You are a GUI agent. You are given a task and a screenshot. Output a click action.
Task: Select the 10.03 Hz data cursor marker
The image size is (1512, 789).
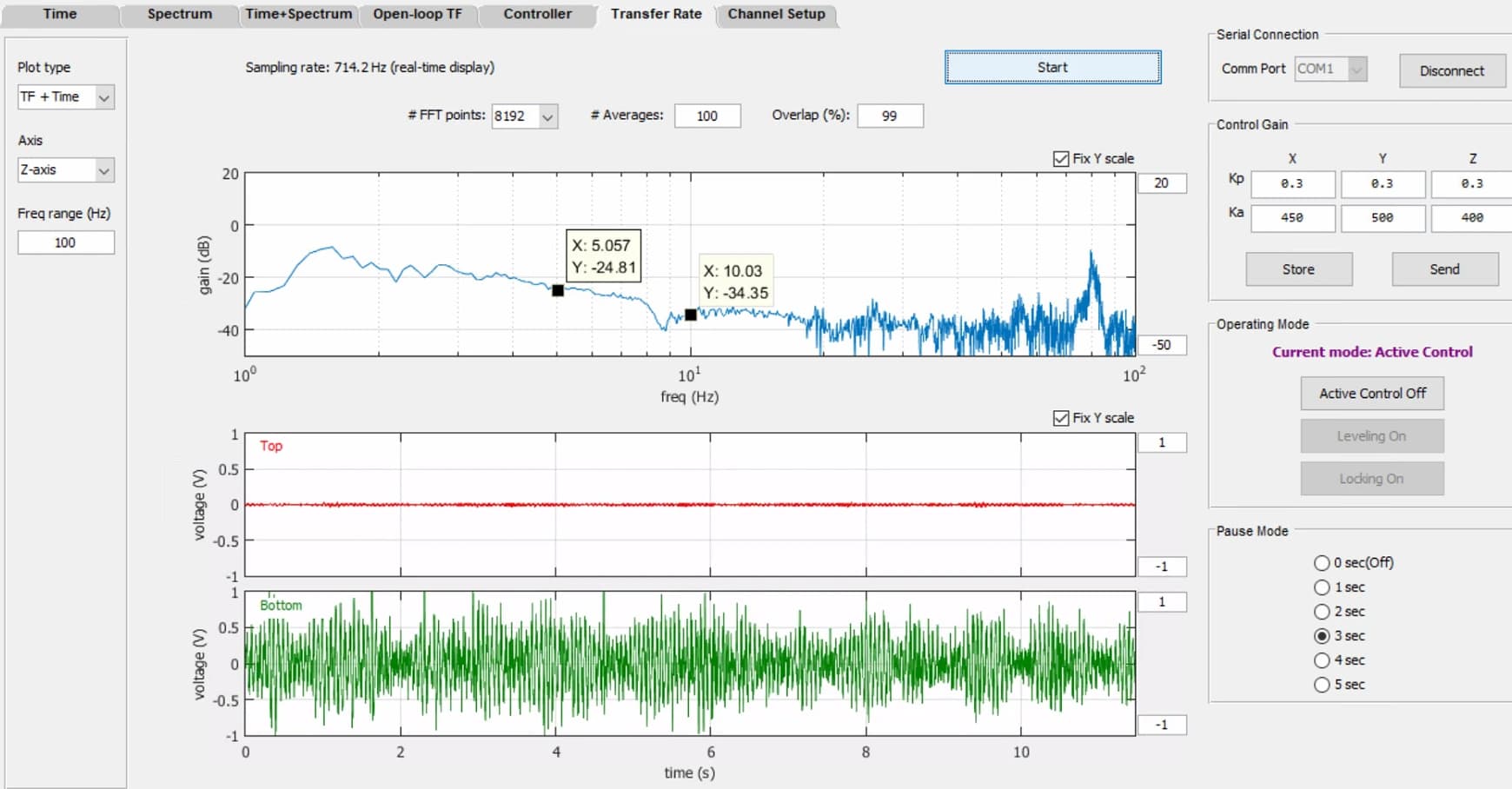[691, 315]
